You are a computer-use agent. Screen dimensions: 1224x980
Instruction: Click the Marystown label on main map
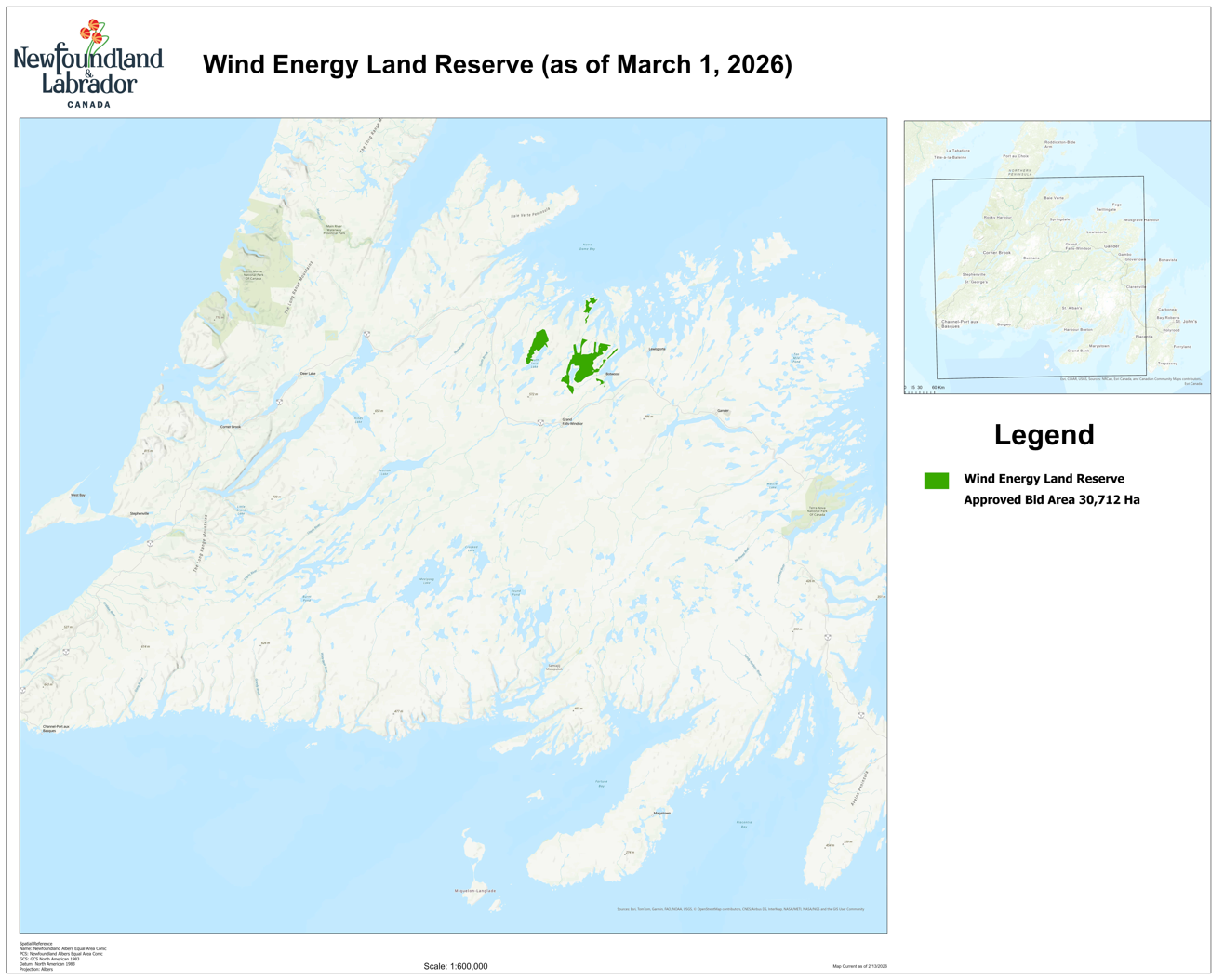661,814
